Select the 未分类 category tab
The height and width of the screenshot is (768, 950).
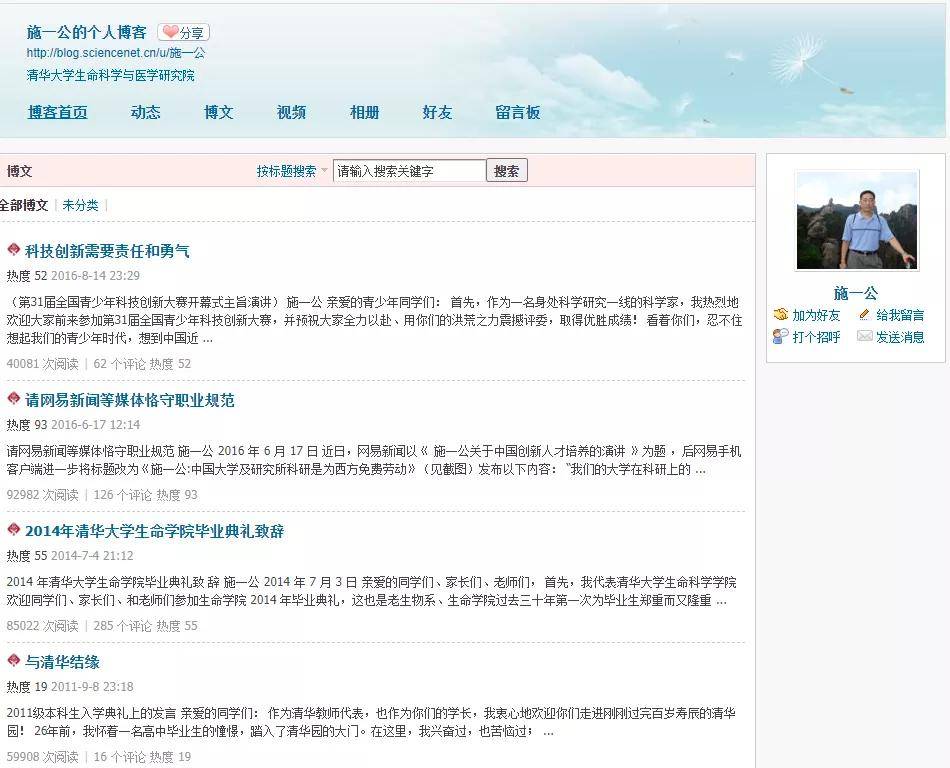pos(80,205)
